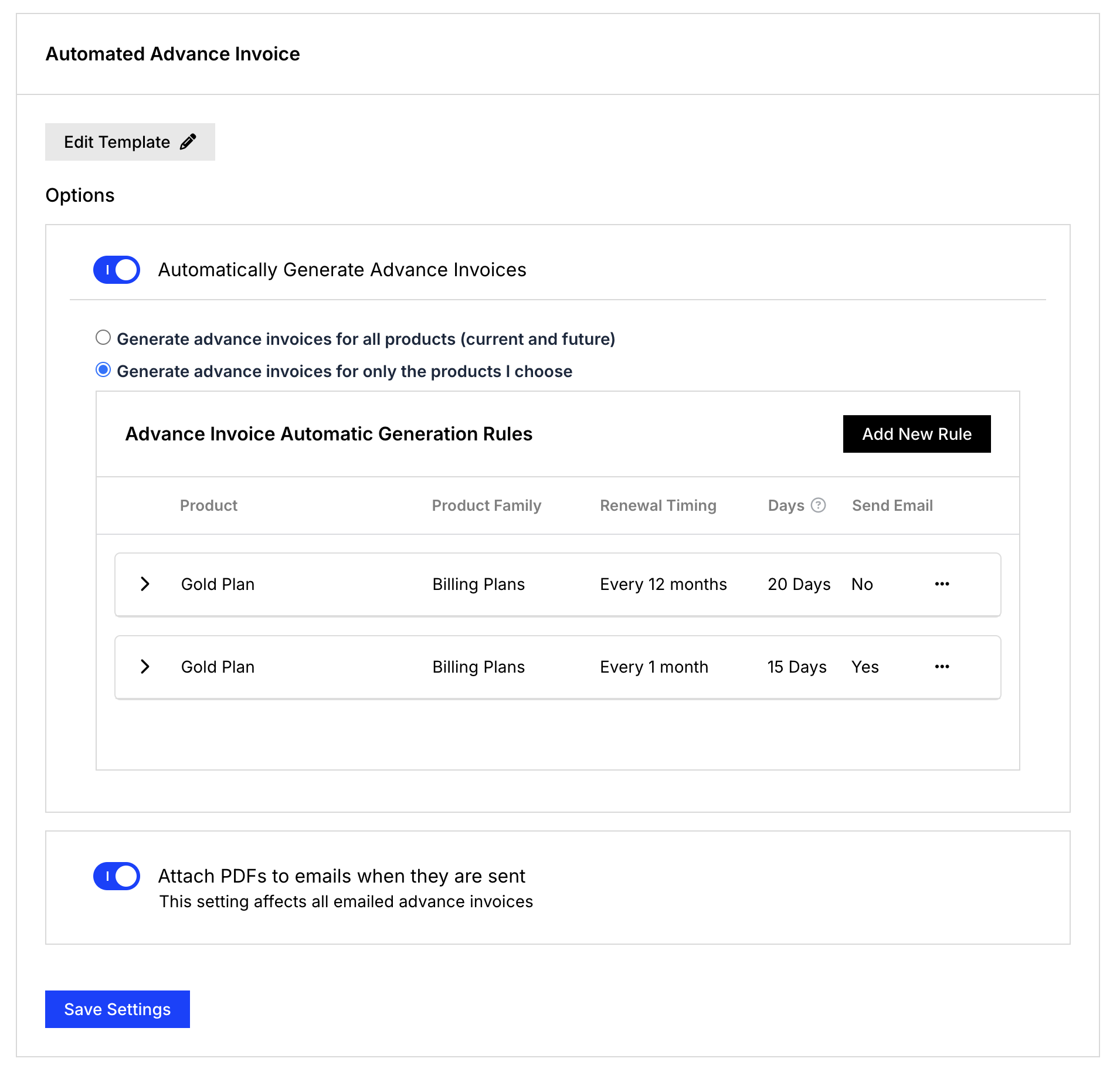
Task: Open more options for the 12-month rule
Action: click(942, 584)
